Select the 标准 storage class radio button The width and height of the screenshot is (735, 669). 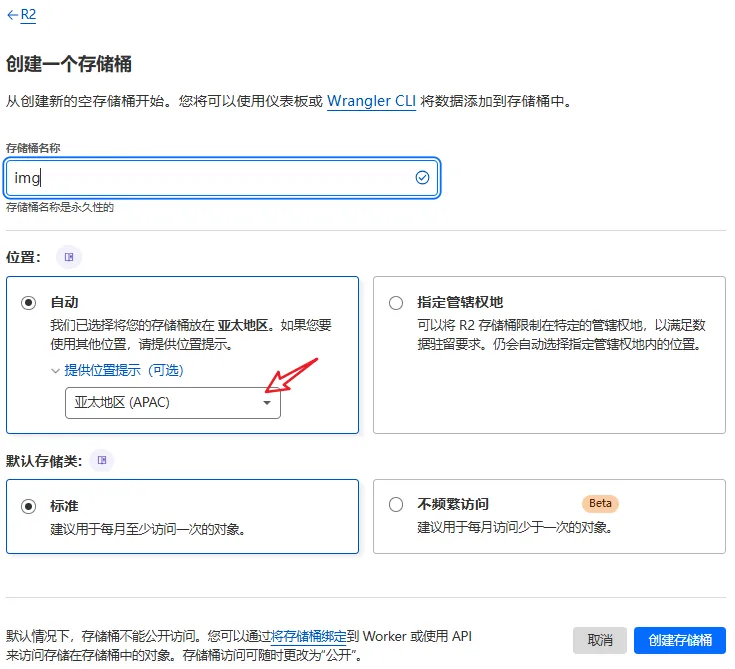(28, 506)
